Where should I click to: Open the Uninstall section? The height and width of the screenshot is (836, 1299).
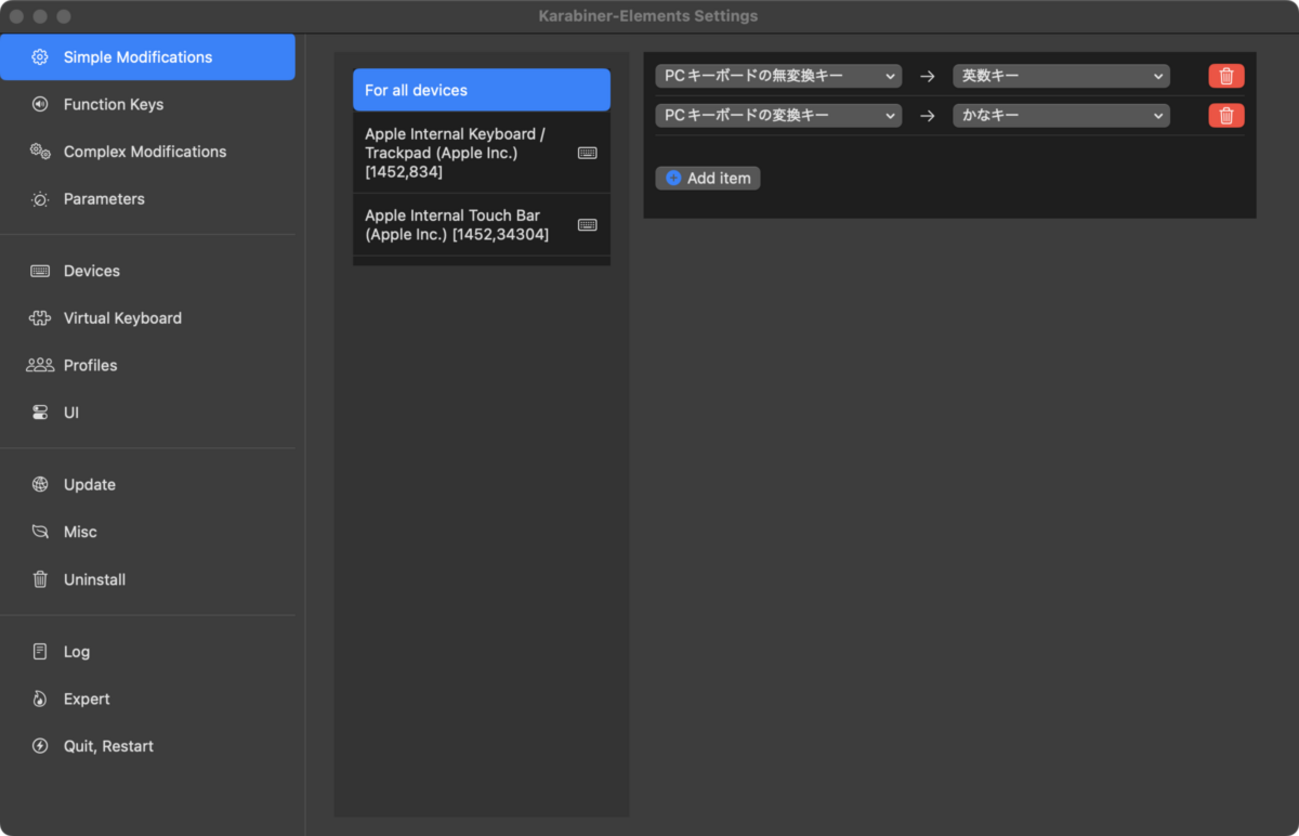[x=148, y=579]
